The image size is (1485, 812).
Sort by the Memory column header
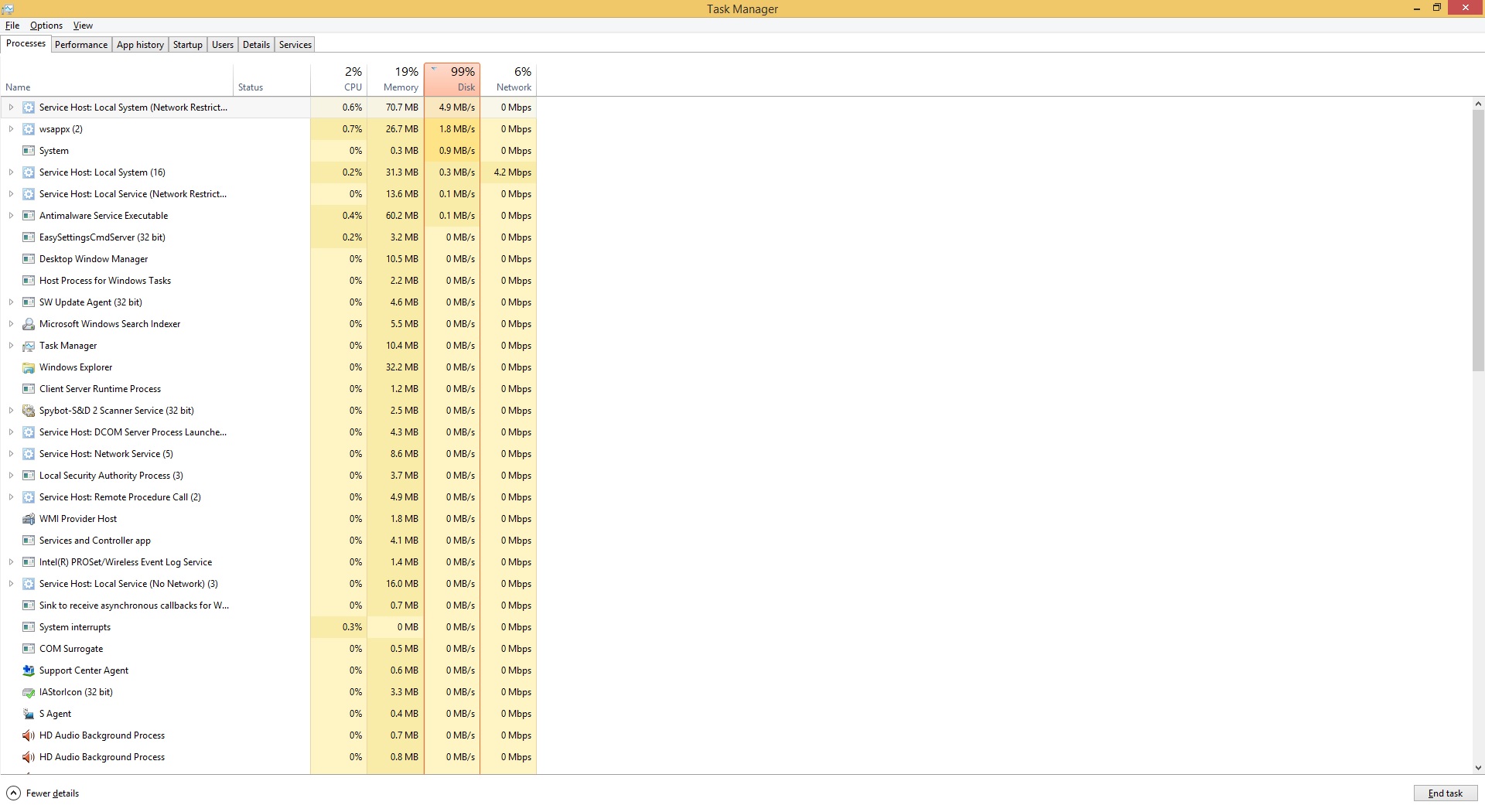point(395,79)
